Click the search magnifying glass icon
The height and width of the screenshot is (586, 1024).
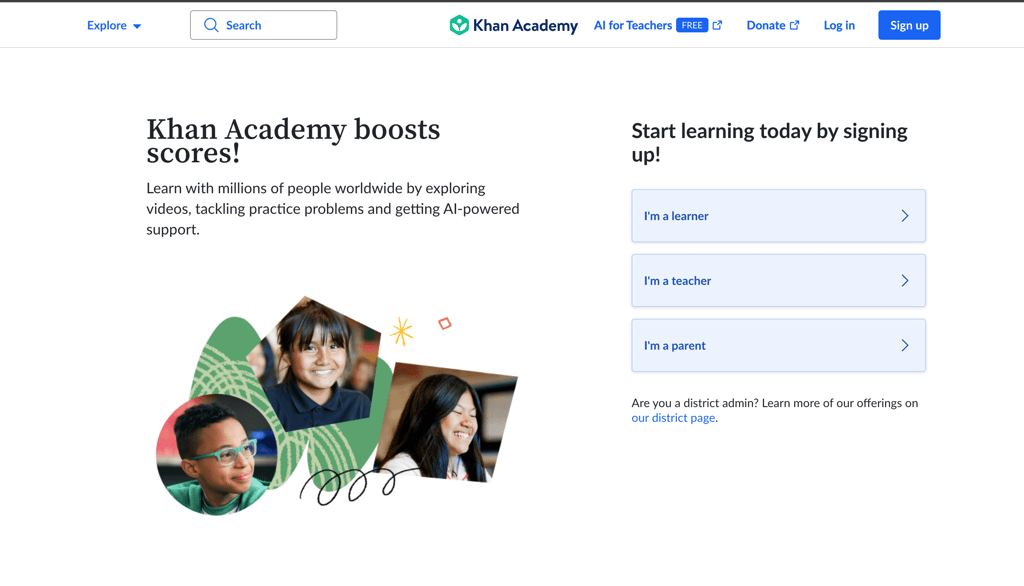coord(210,24)
